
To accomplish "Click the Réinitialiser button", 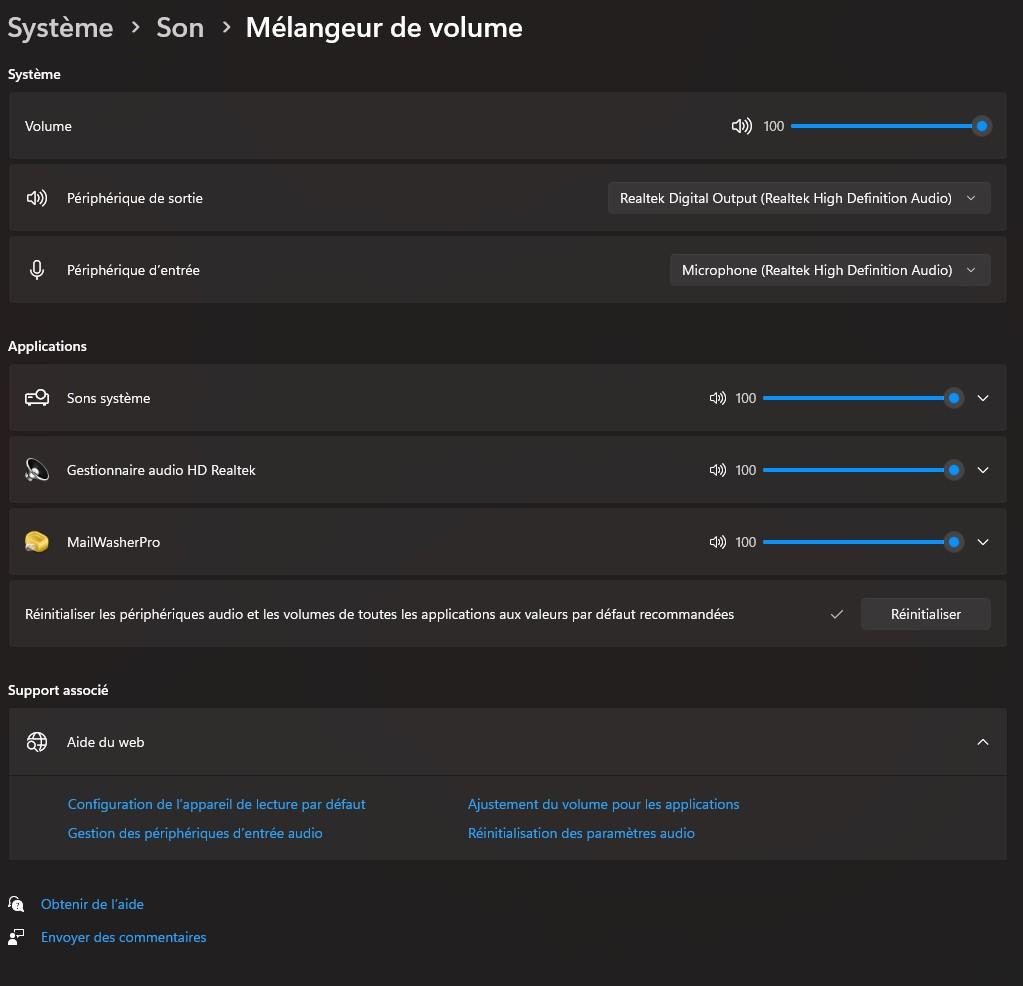I will point(926,614).
